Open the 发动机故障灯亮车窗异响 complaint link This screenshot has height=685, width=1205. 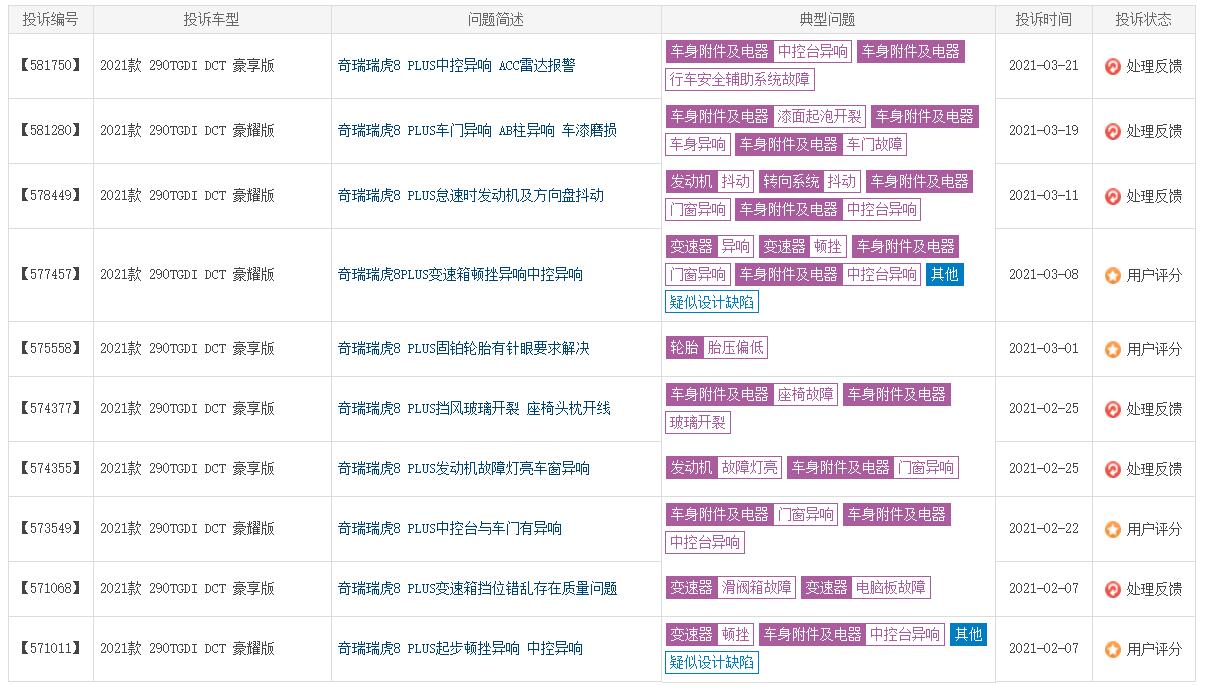coord(463,468)
